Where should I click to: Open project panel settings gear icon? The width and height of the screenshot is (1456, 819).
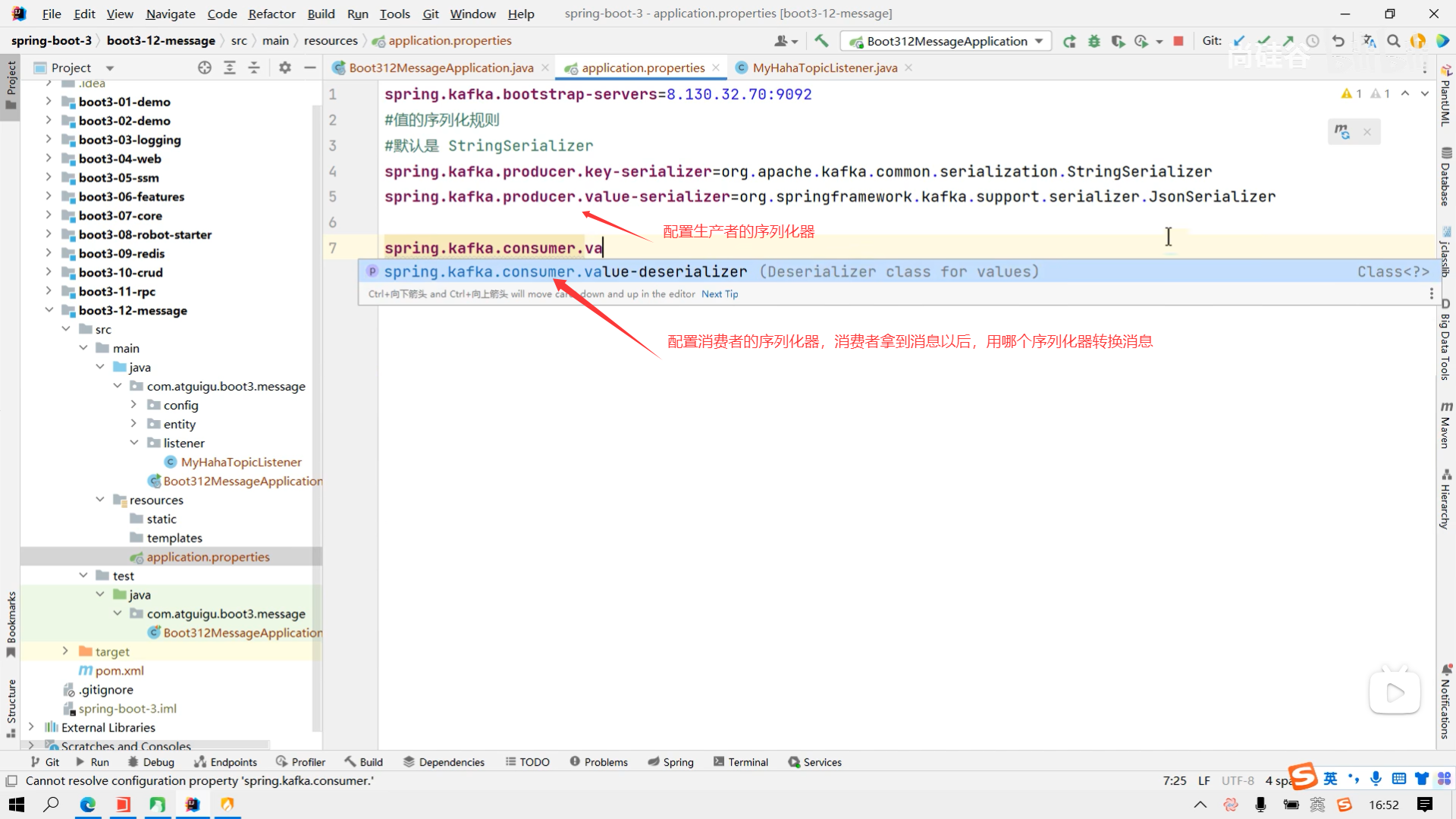[x=284, y=67]
